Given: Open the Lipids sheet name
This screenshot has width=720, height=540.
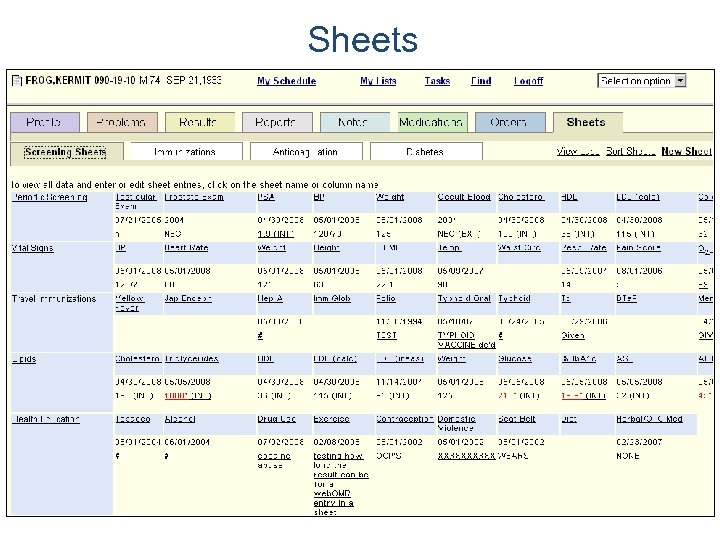Looking at the screenshot, I should pos(24,360).
